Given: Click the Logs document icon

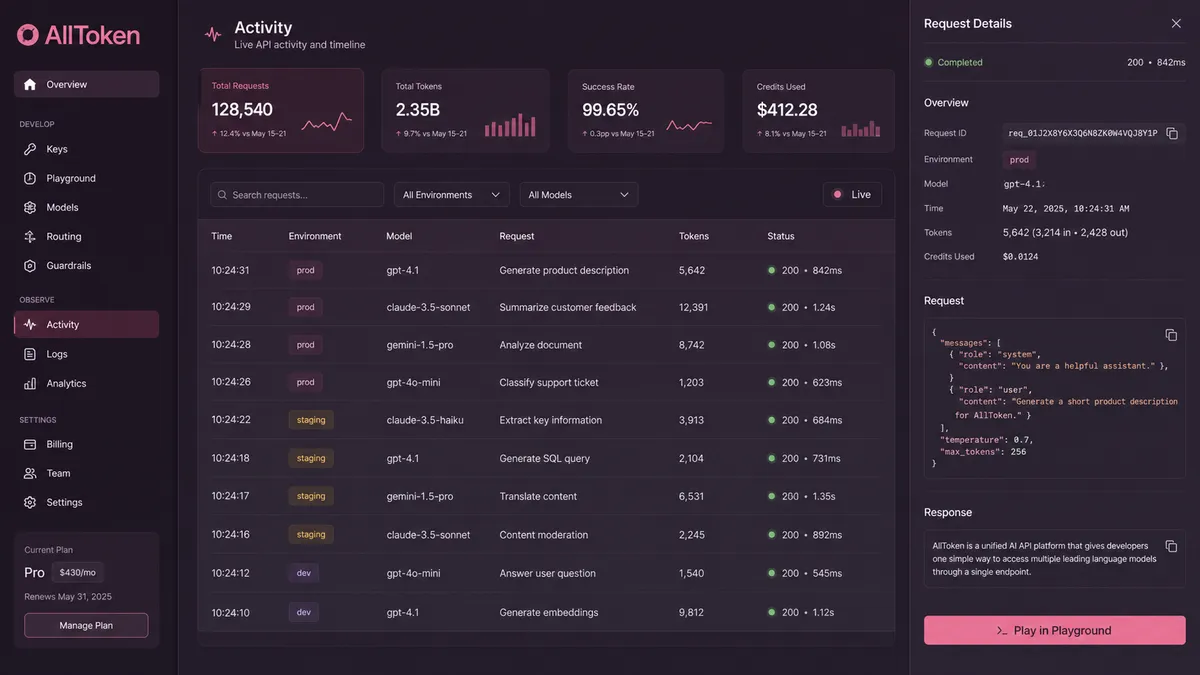Looking at the screenshot, I should [x=30, y=354].
